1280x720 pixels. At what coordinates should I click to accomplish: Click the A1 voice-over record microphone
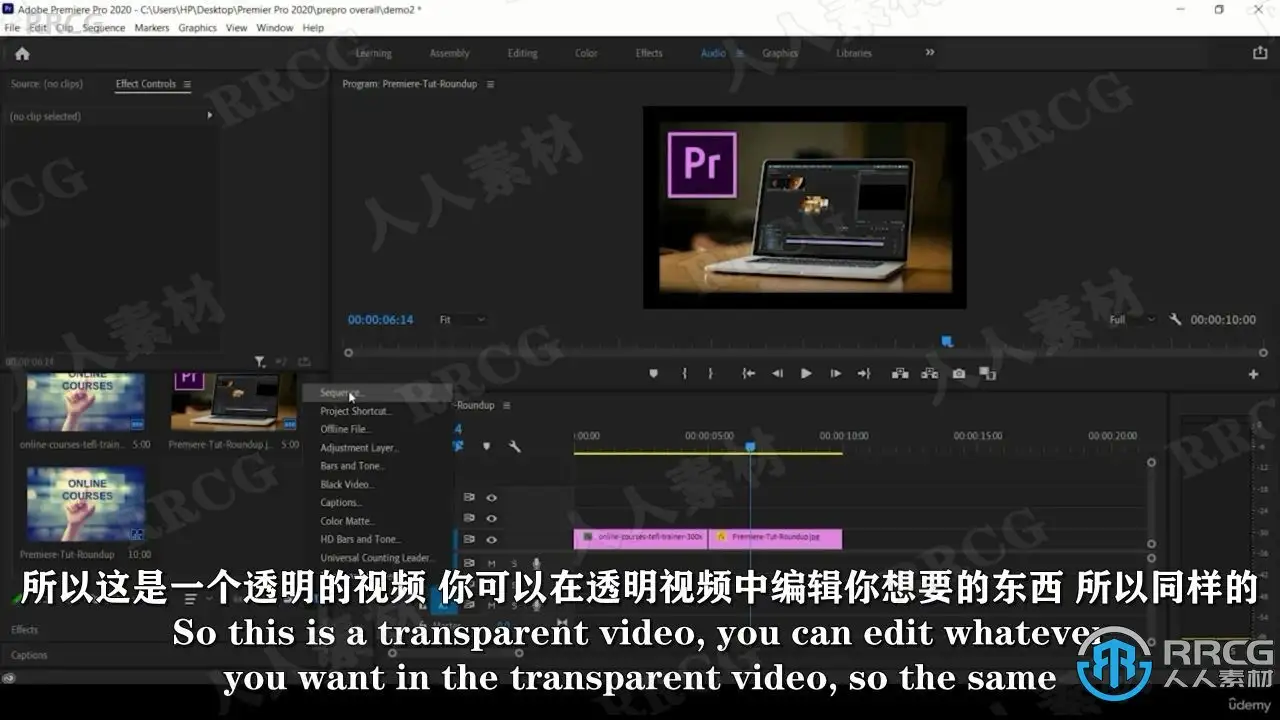click(536, 564)
